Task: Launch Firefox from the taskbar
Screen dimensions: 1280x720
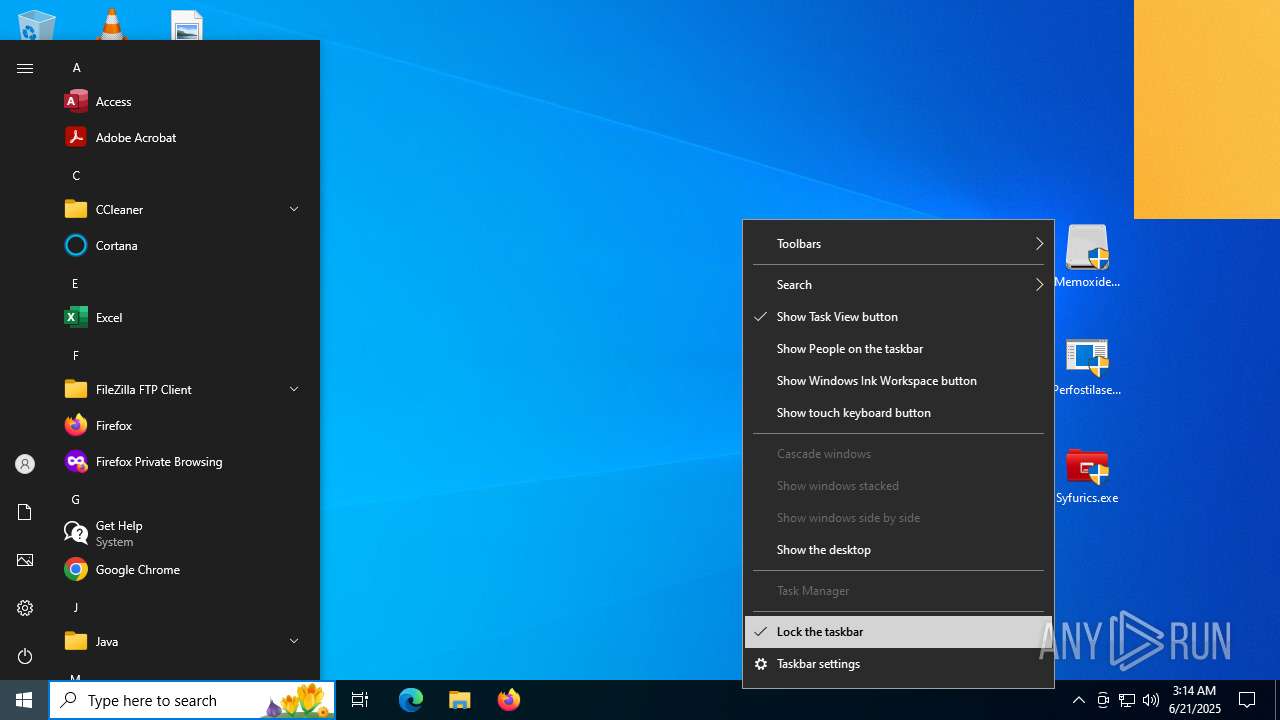Action: [x=508, y=700]
